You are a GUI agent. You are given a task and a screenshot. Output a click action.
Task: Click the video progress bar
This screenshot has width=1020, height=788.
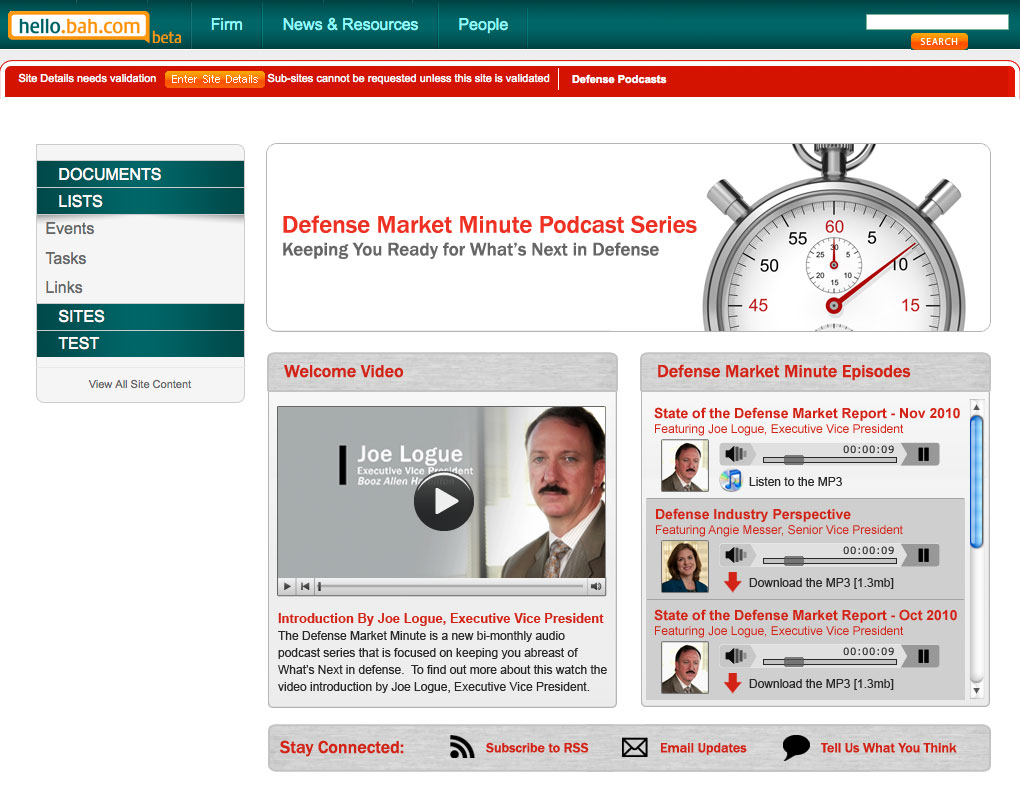pyautogui.click(x=451, y=586)
